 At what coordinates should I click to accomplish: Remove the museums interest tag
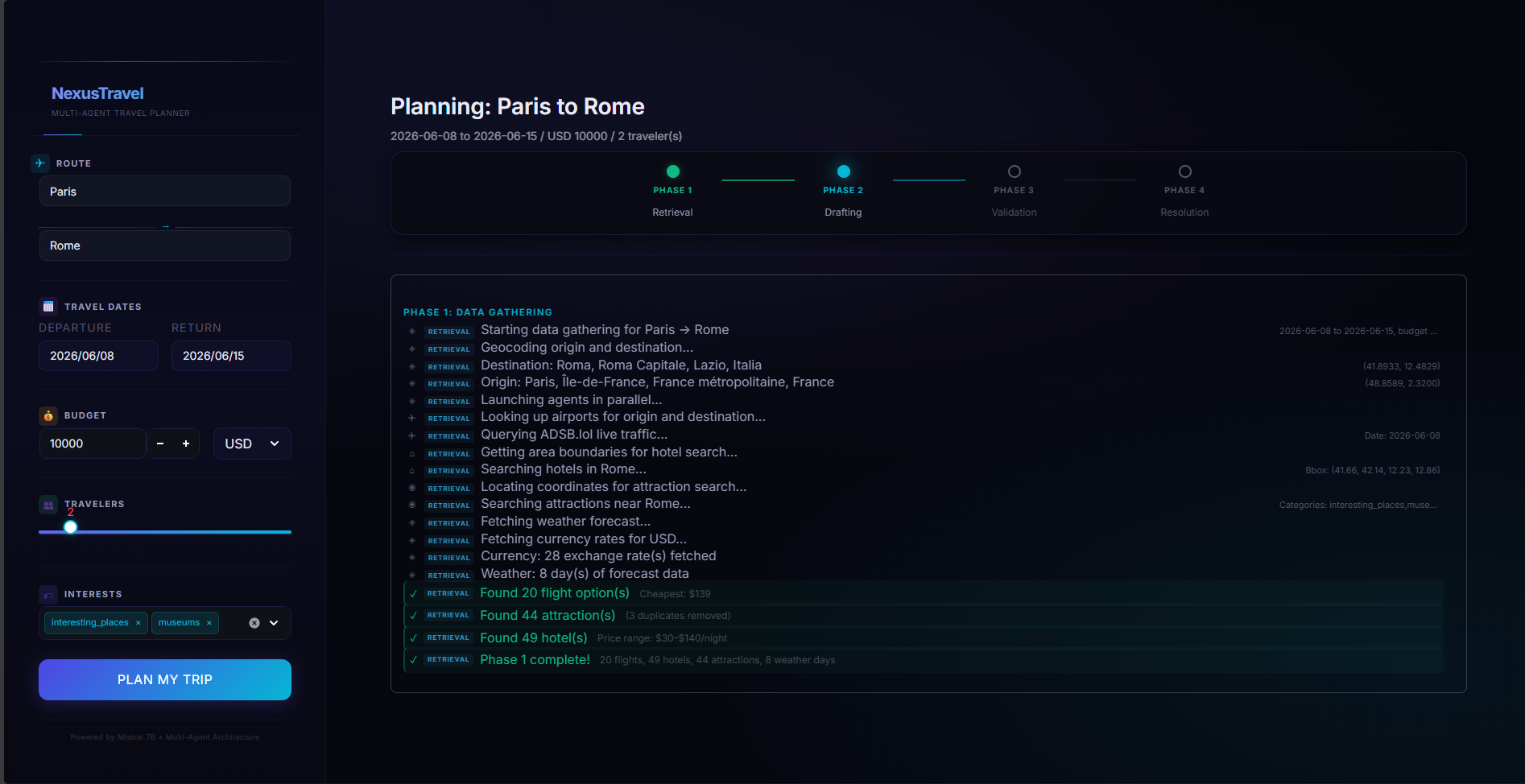[209, 622]
